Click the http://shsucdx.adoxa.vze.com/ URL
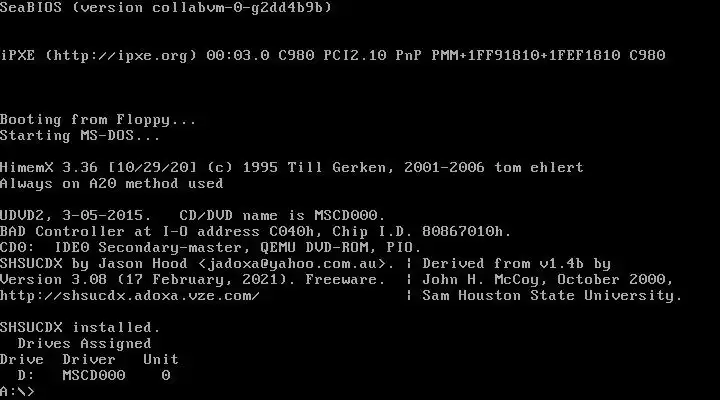 (x=130, y=296)
